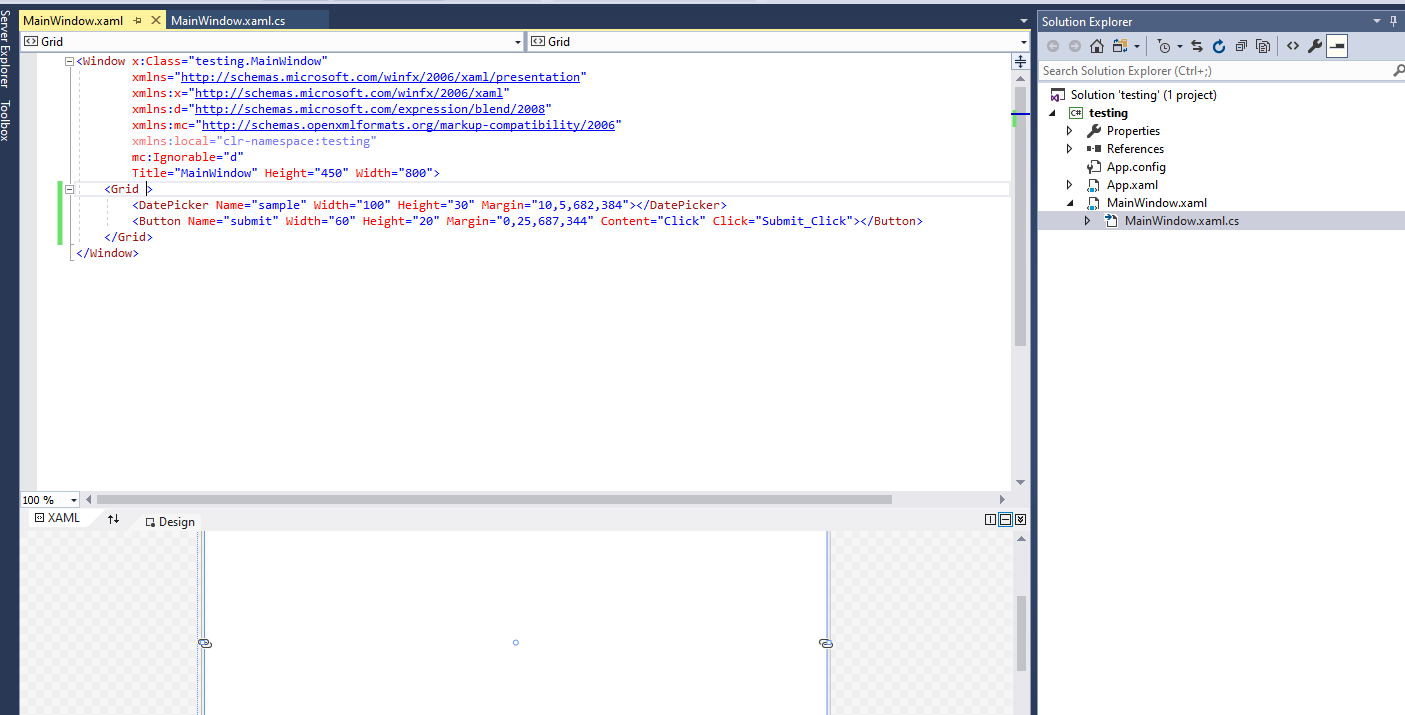Screen dimensions: 1405x715
Task: Click the Search Solution Explorer field
Action: [x=1200, y=70]
